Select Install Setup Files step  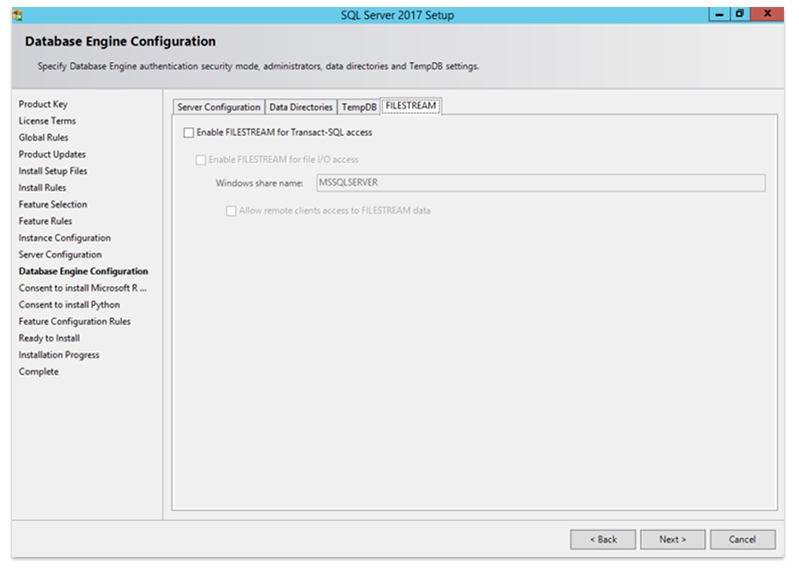[53, 171]
